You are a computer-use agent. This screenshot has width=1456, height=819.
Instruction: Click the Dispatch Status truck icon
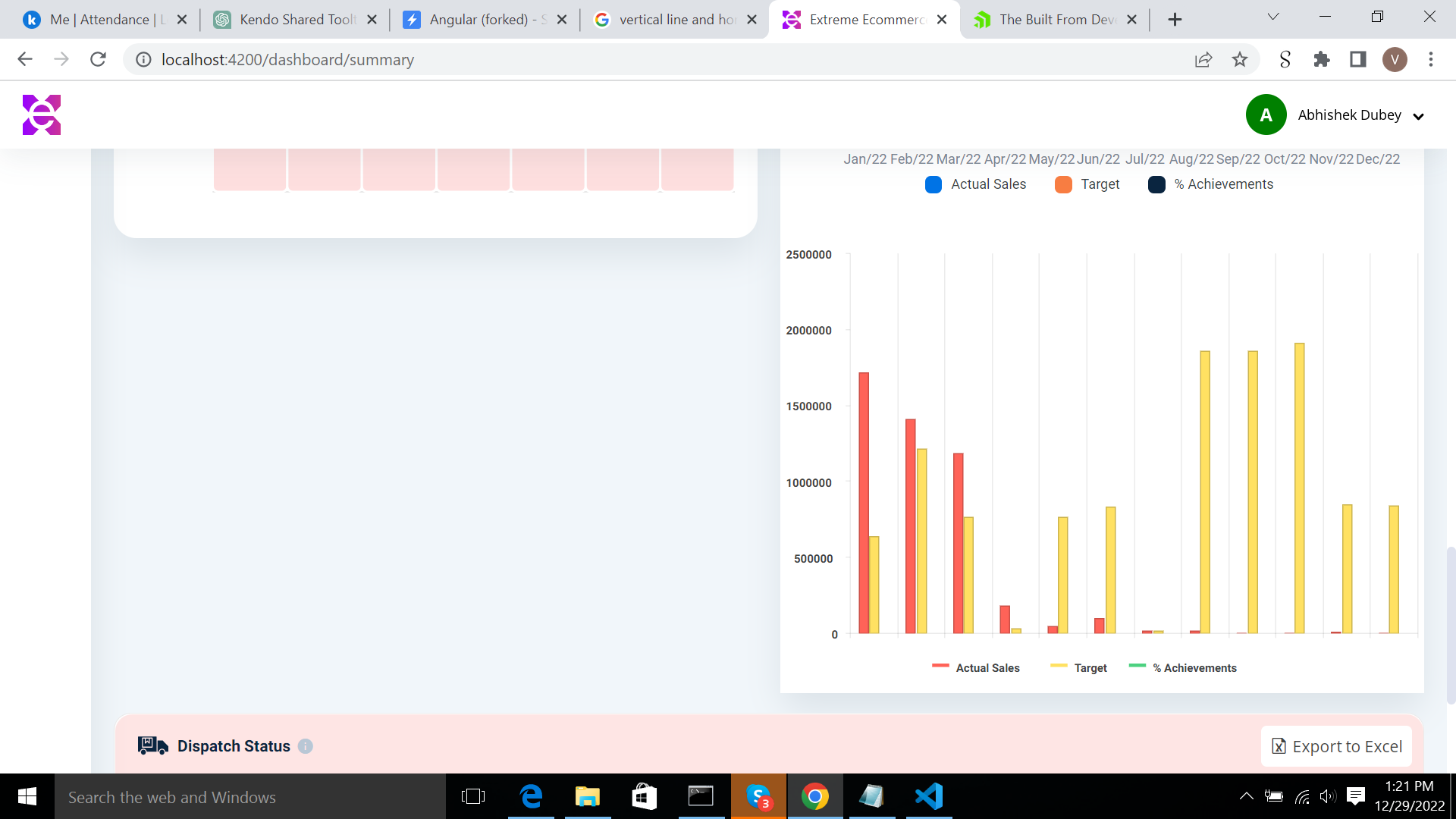[152, 746]
